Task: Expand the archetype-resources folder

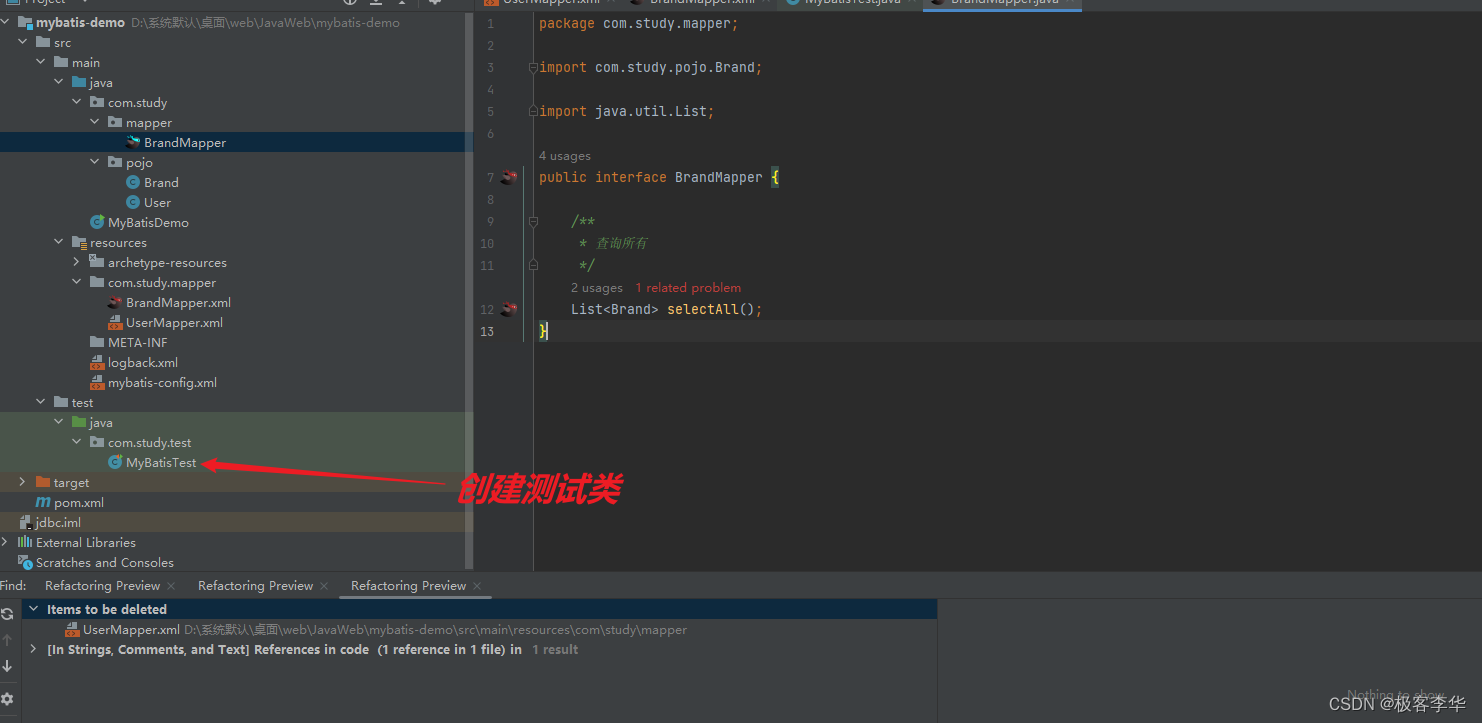Action: (77, 262)
